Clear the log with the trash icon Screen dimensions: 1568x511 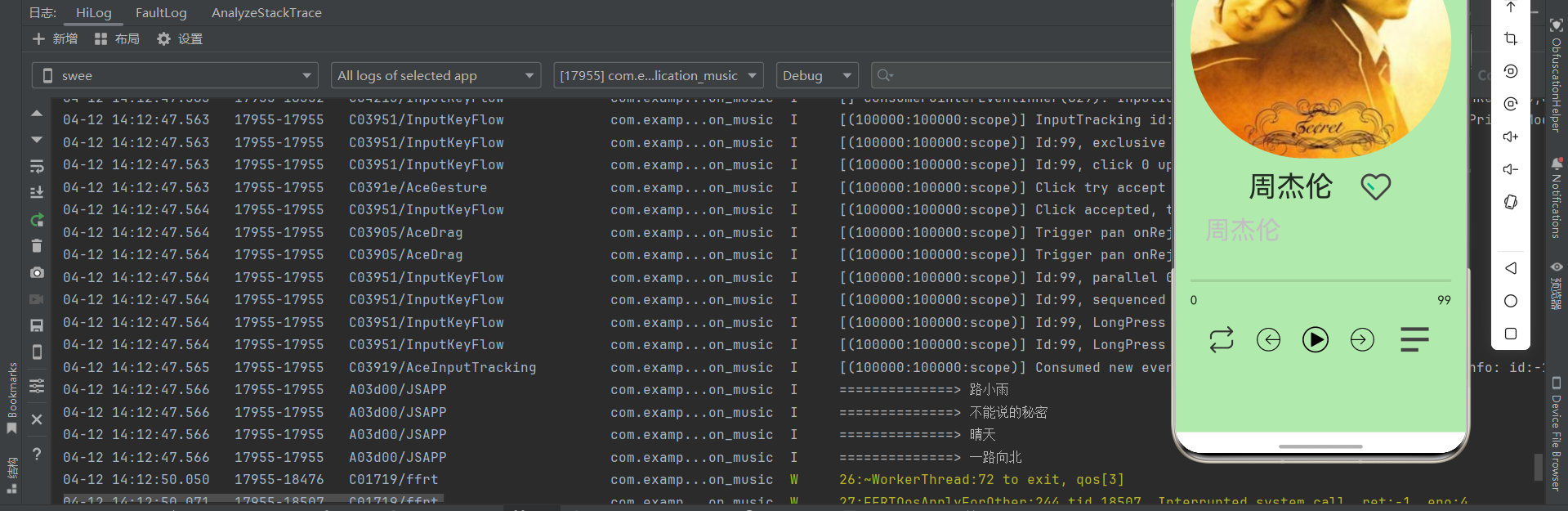[x=37, y=246]
